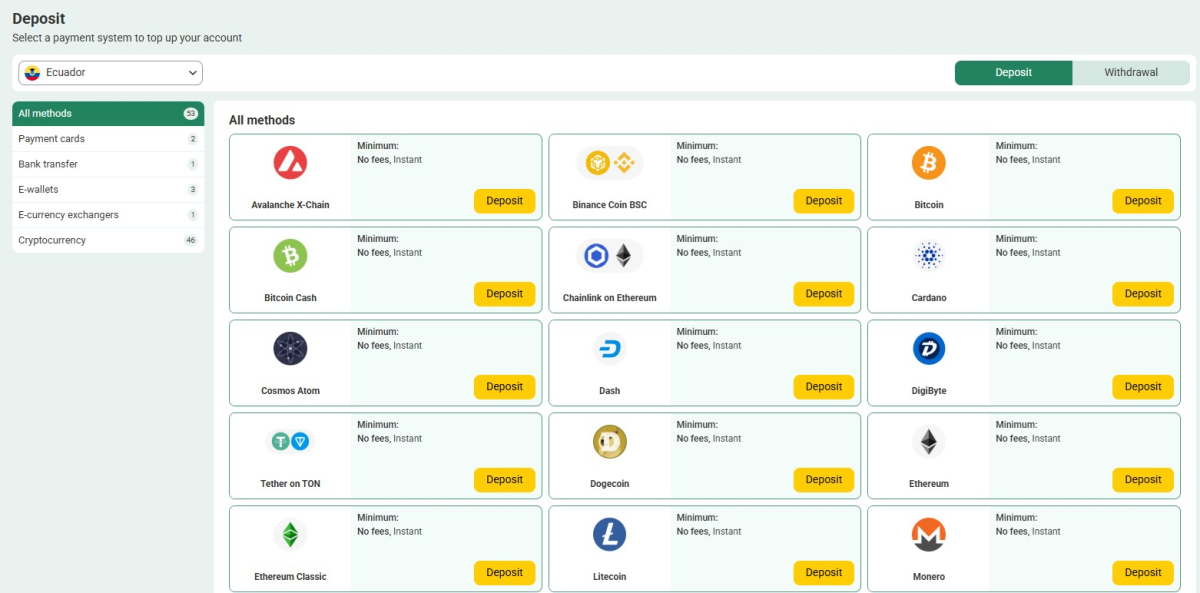Image resolution: width=1200 pixels, height=593 pixels.
Task: Click the 'Litecoin' name text
Action: point(610,577)
